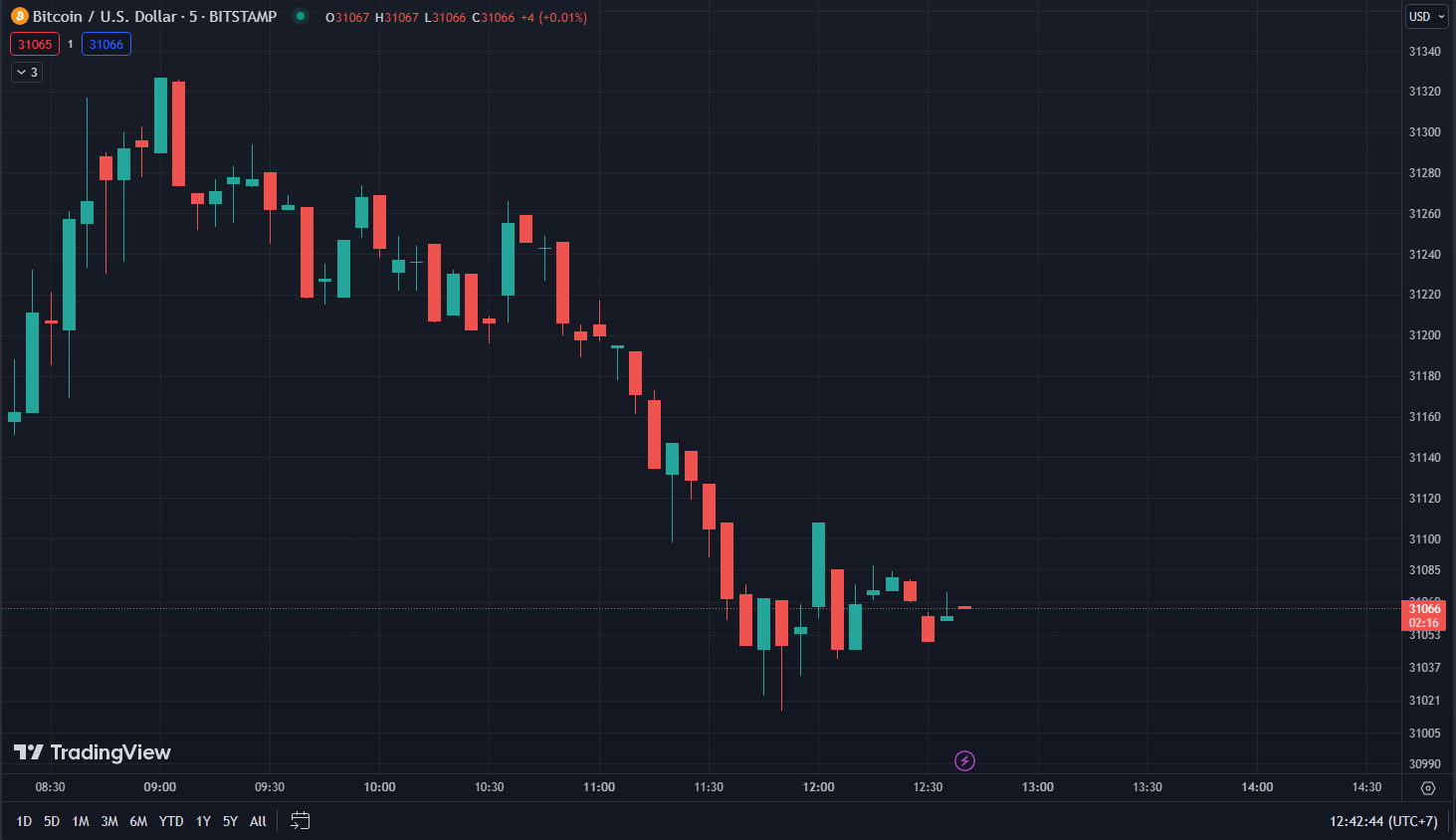Show the All date range
Screen dimensions: 1456x840
(258, 821)
